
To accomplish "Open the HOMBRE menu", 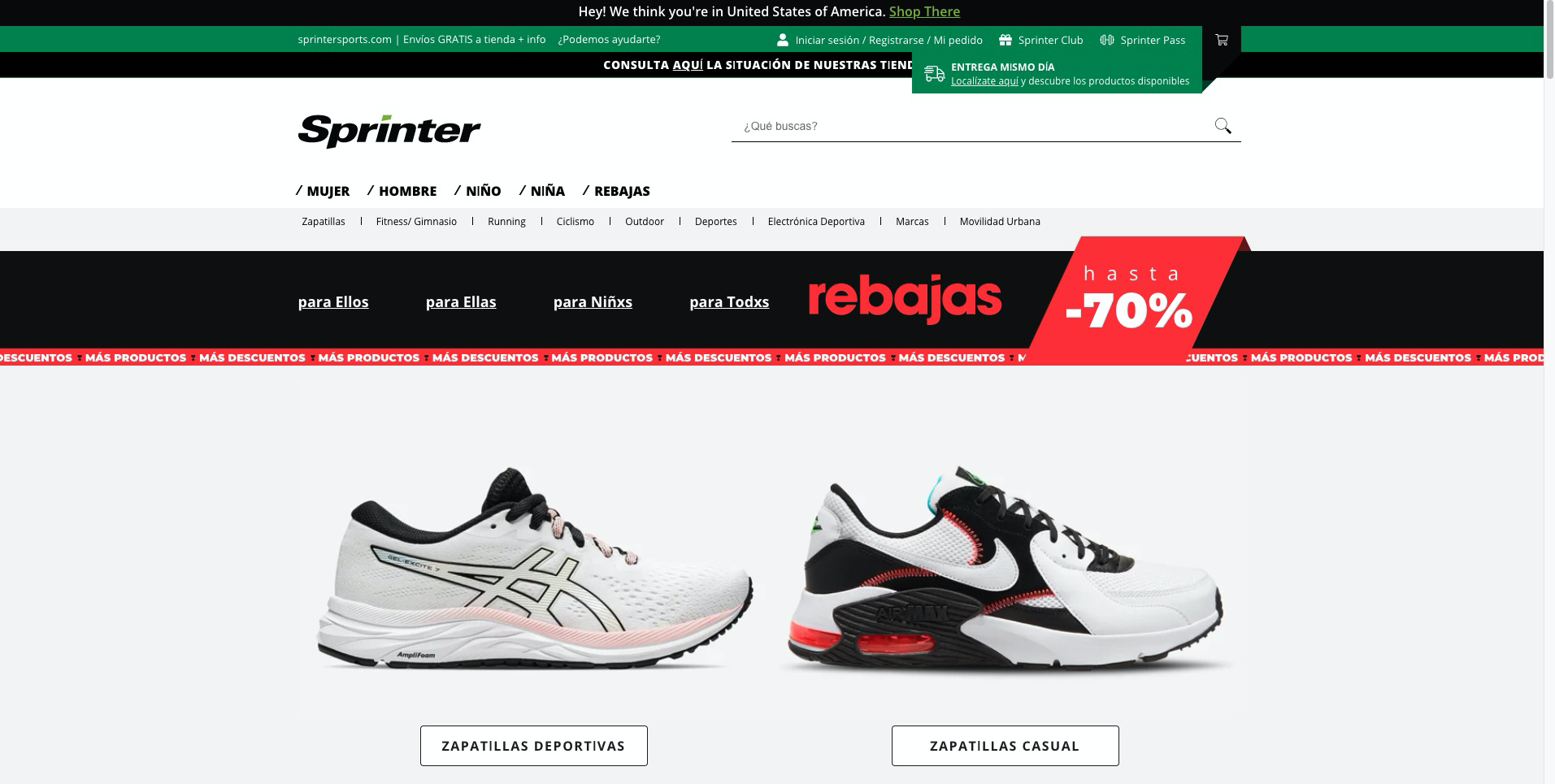I will tap(402, 191).
